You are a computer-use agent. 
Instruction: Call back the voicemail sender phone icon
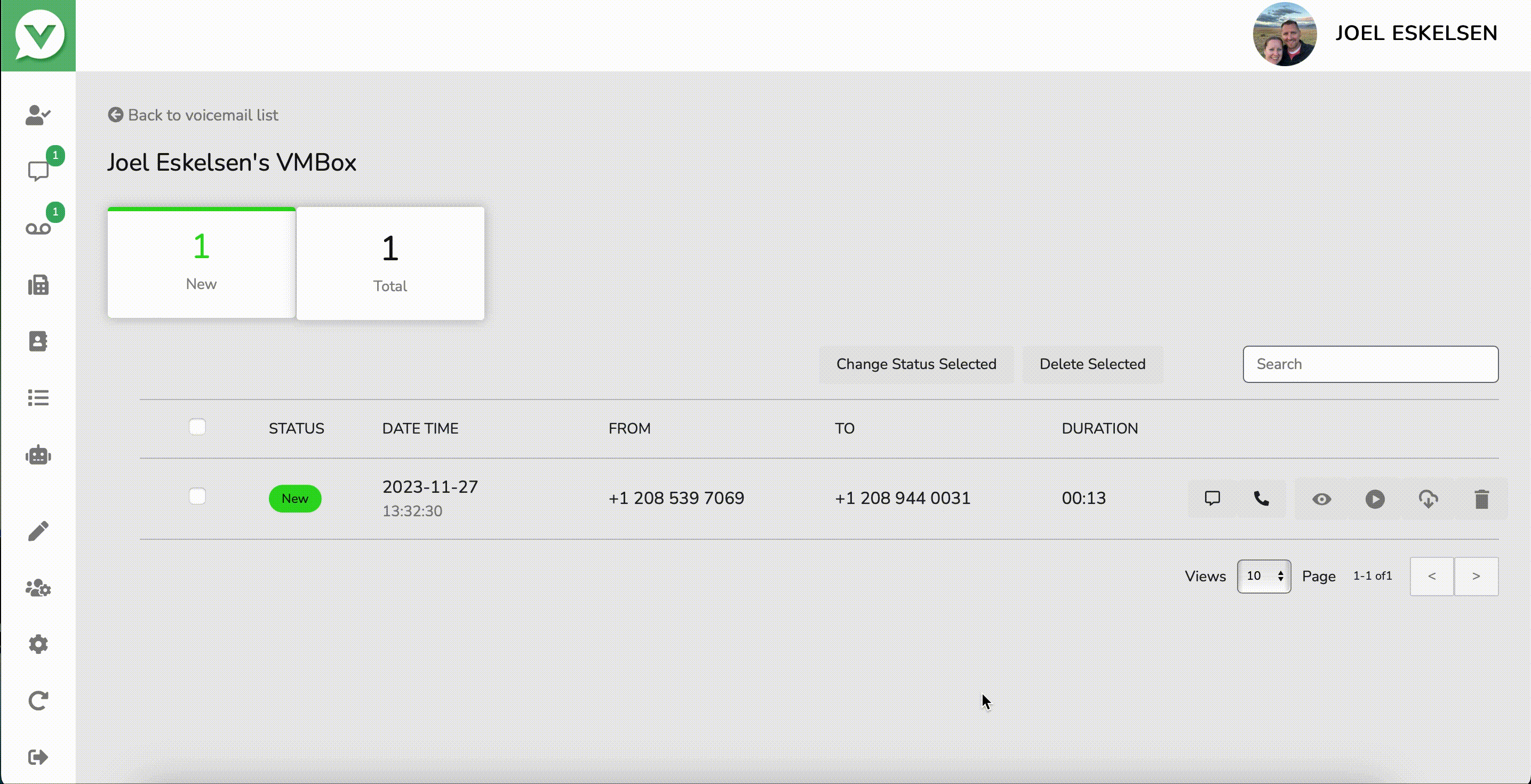[1261, 499]
